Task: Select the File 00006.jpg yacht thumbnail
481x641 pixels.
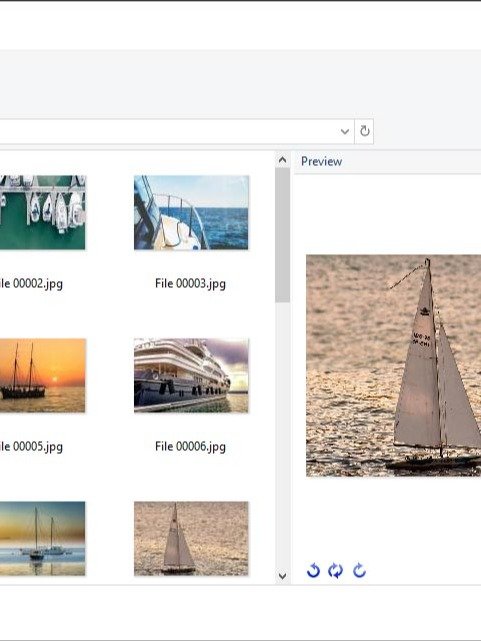Action: 191,375
